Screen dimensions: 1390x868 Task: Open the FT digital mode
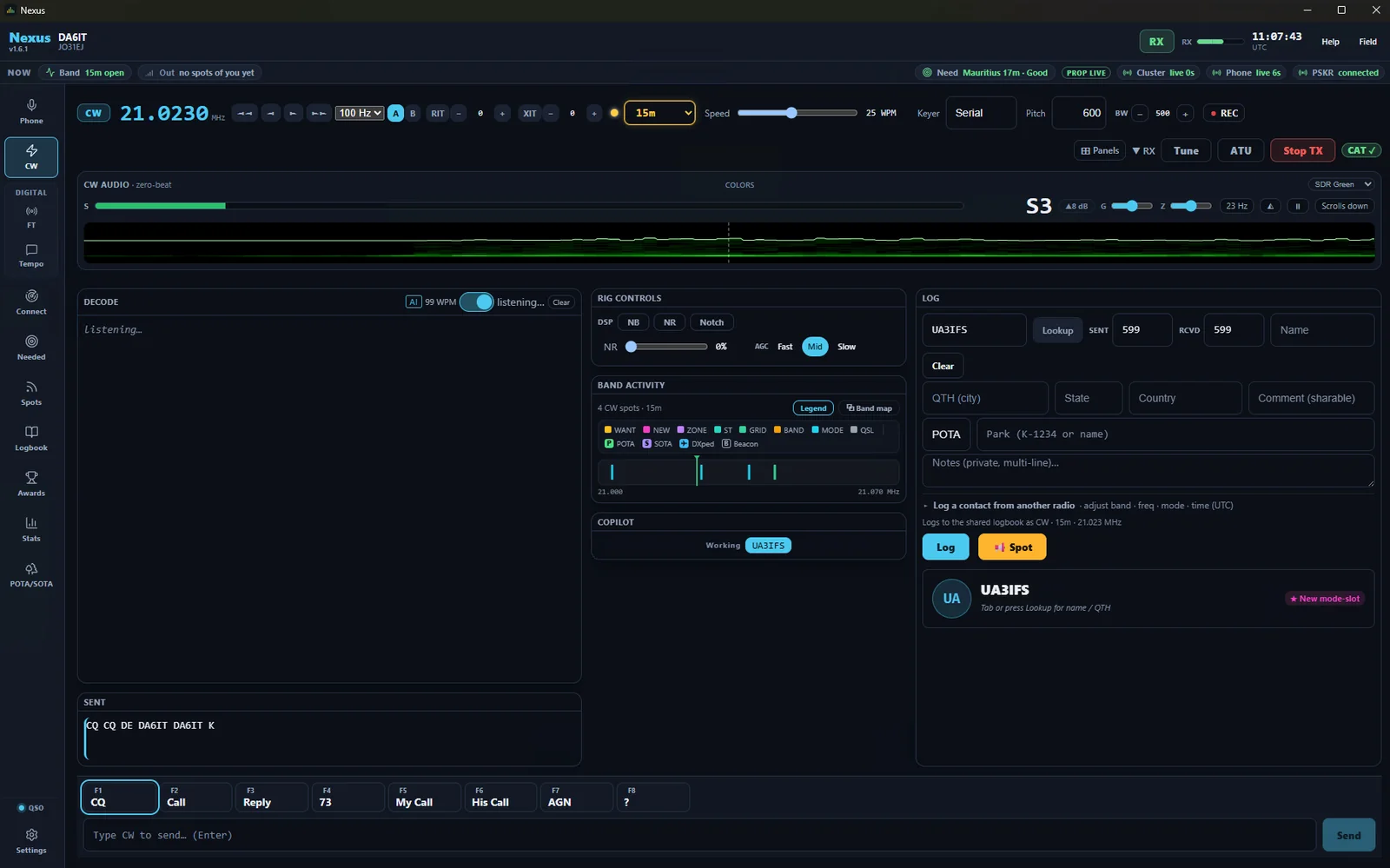pos(31,217)
